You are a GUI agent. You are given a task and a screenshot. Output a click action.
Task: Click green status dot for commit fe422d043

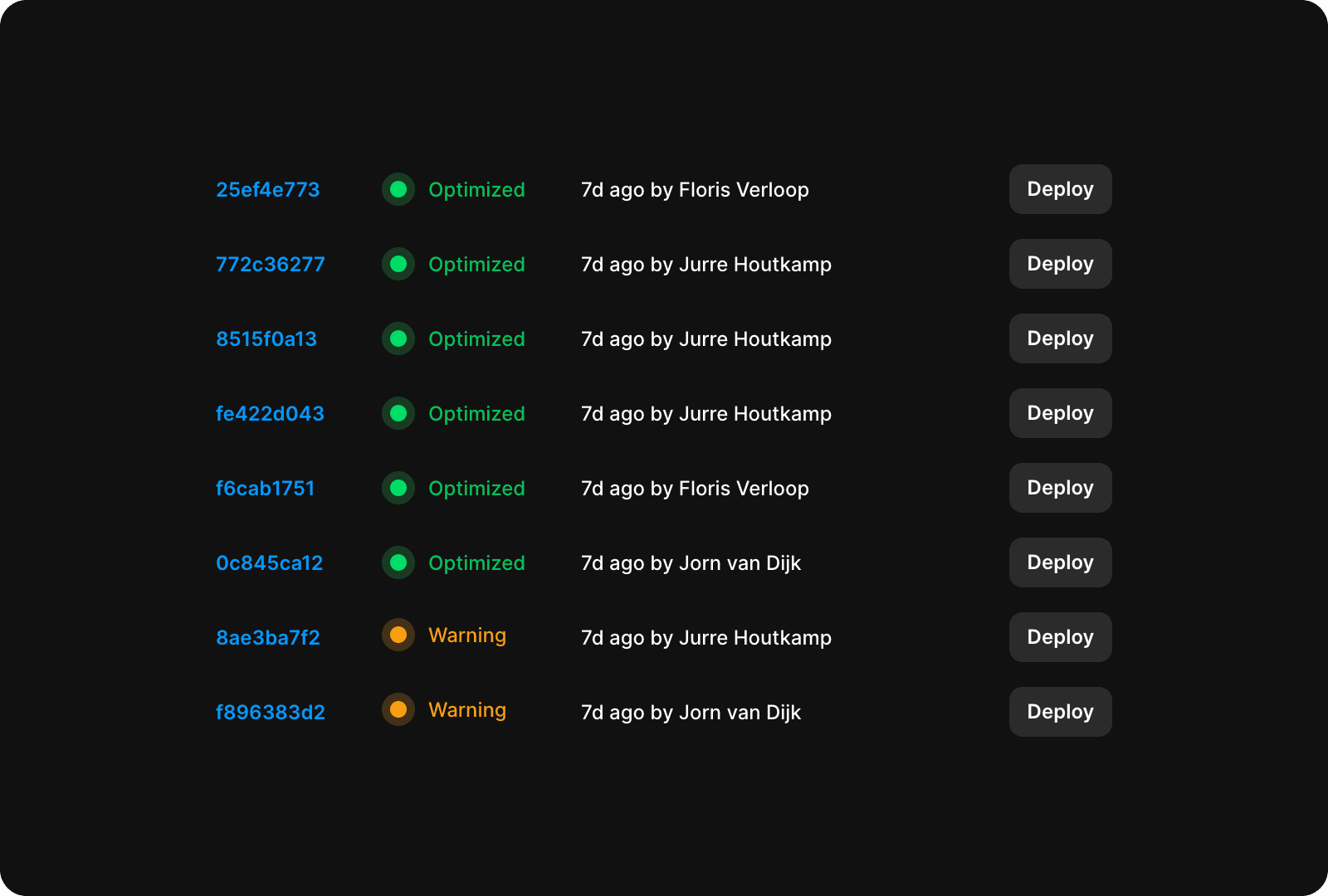tap(398, 413)
